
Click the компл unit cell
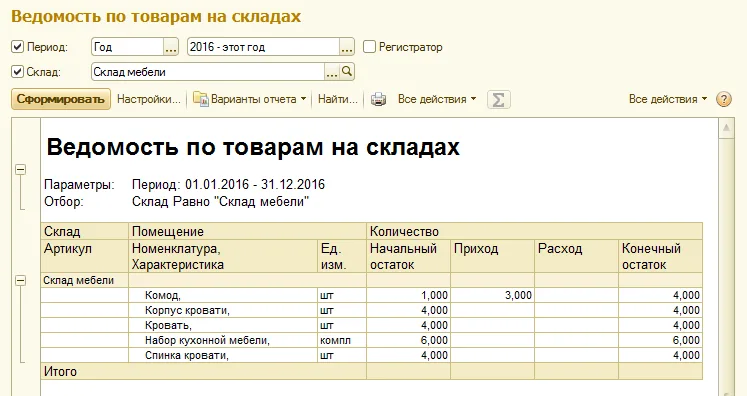pos(342,340)
